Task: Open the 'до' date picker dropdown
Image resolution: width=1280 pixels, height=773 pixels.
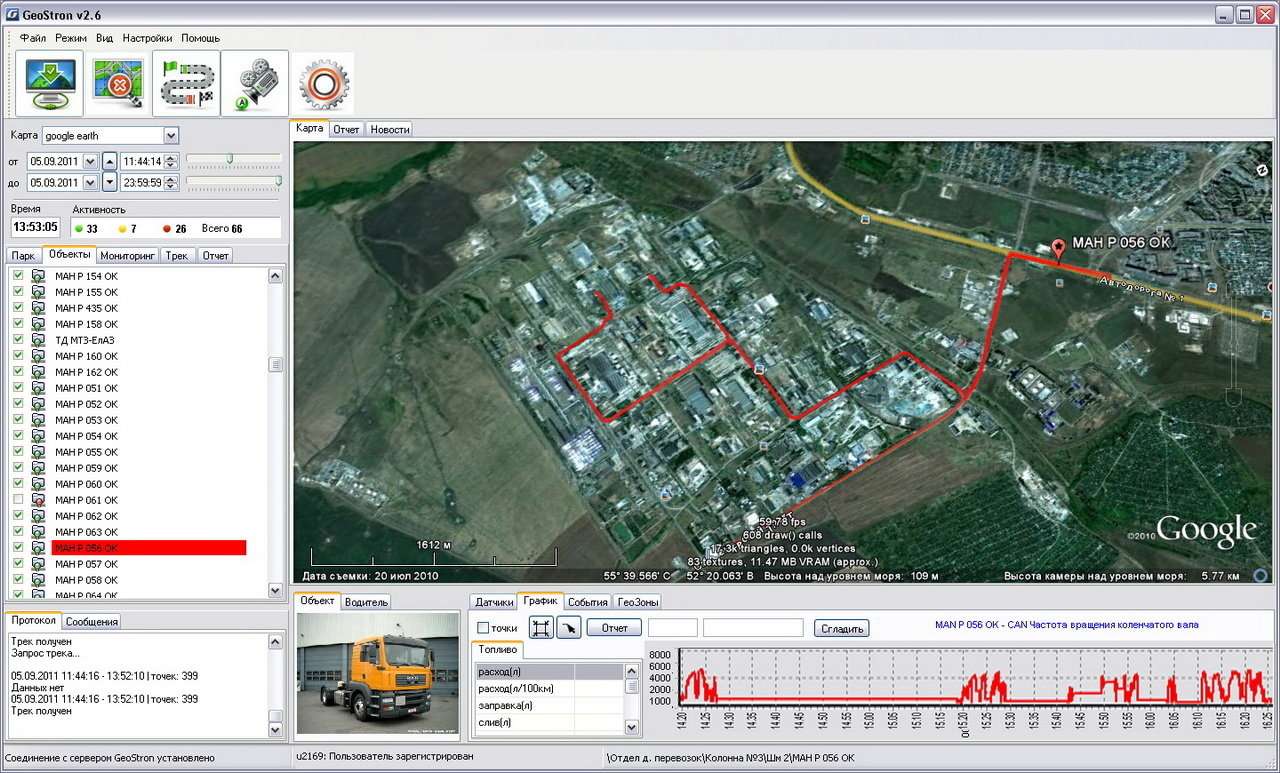Action: click(x=89, y=182)
